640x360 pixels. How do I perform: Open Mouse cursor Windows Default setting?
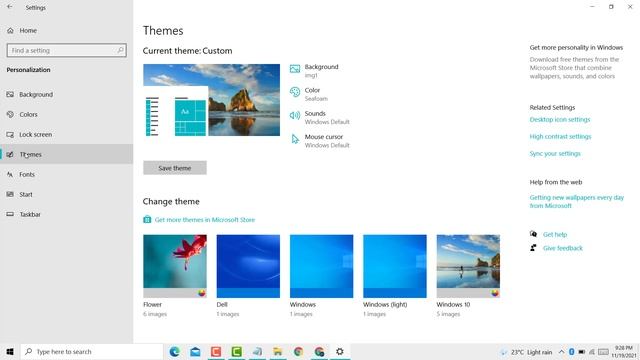[x=320, y=140]
